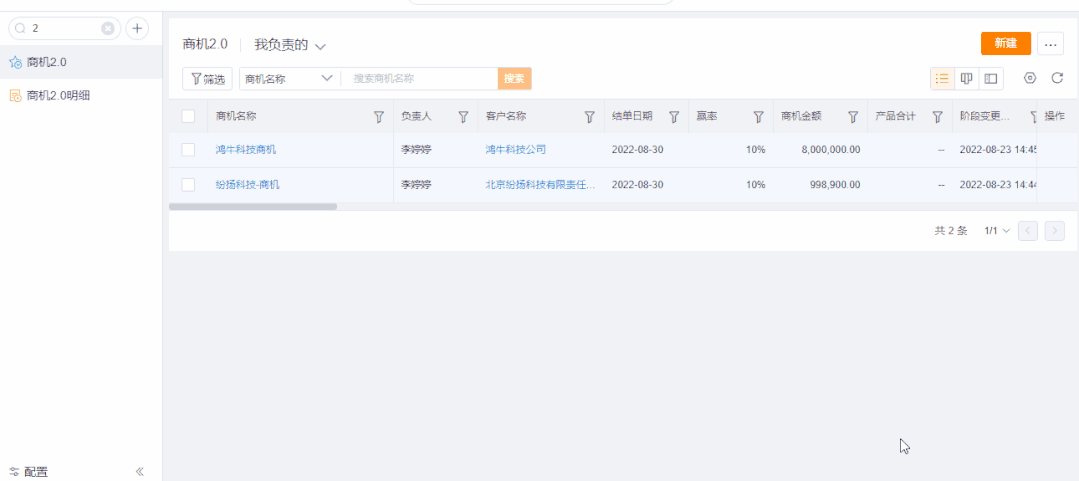Viewport: 1079px width, 481px height.
Task: Clear the sidebar search text
Action: (108, 28)
